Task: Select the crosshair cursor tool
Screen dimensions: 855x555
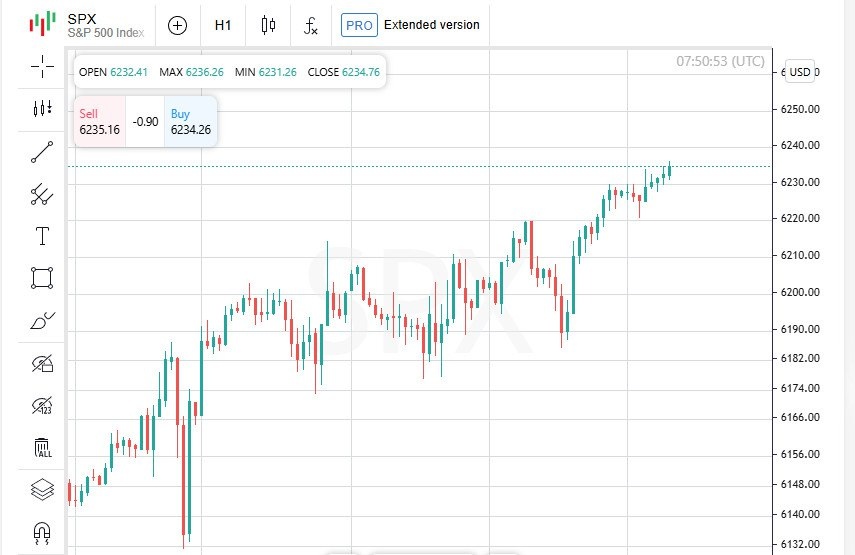Action: pyautogui.click(x=42, y=67)
